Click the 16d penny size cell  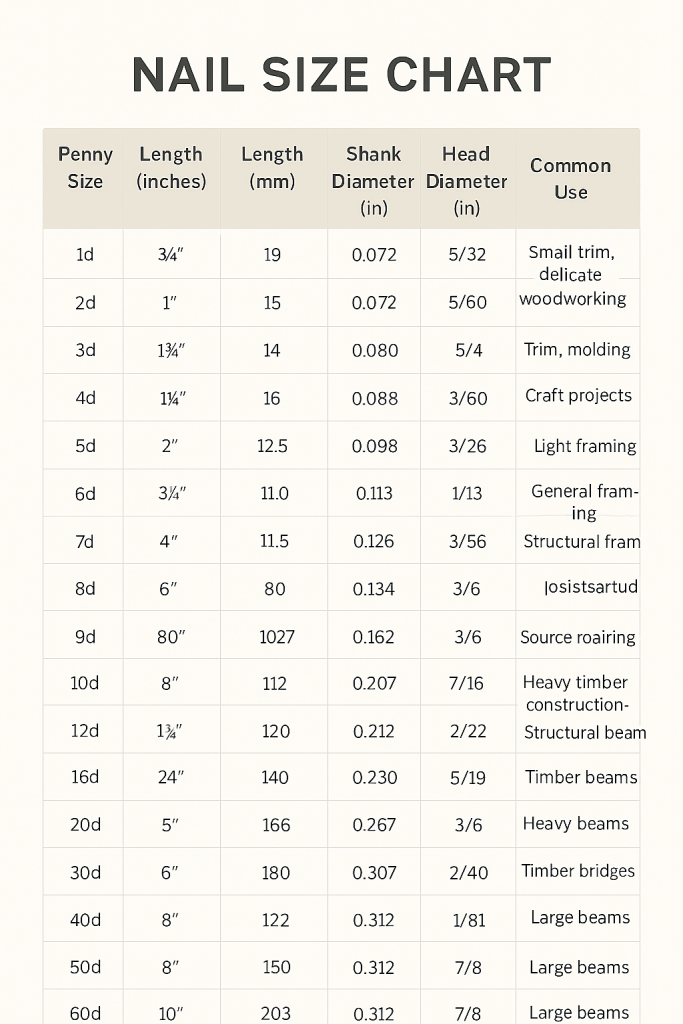coord(85,777)
